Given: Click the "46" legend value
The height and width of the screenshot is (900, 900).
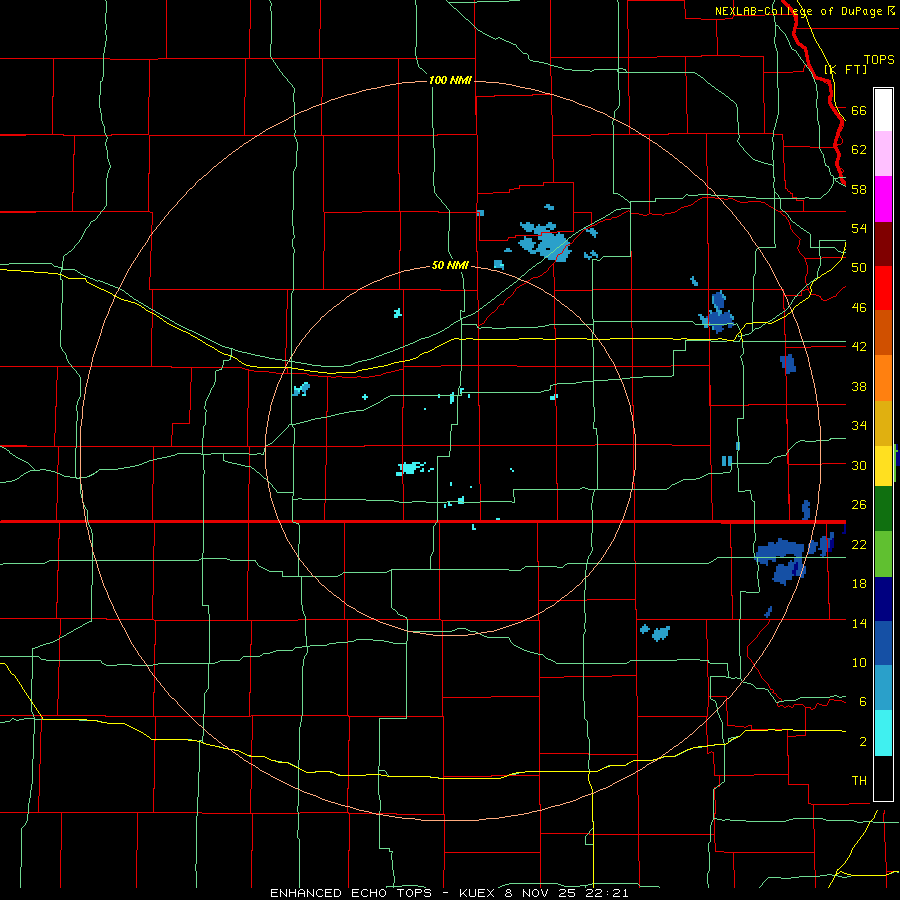Looking at the screenshot, I should pyautogui.click(x=859, y=307).
